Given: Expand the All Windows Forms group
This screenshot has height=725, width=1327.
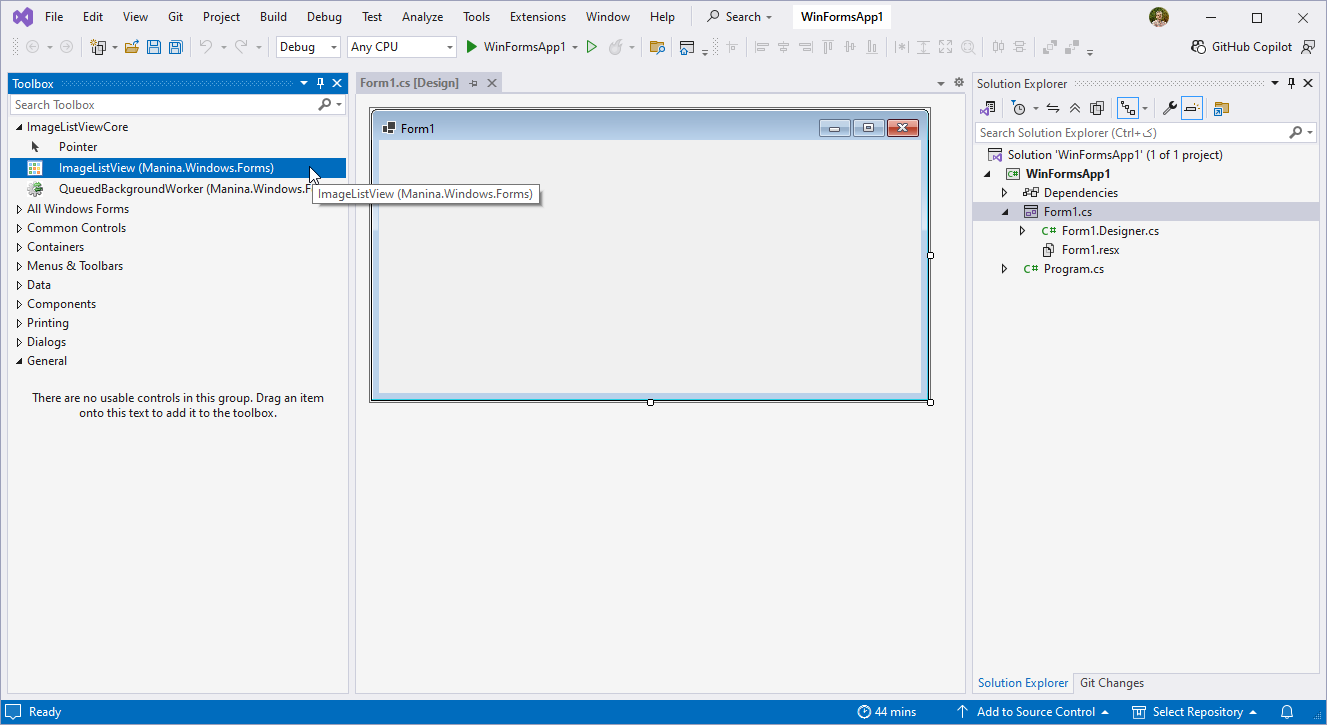Looking at the screenshot, I should tap(19, 209).
